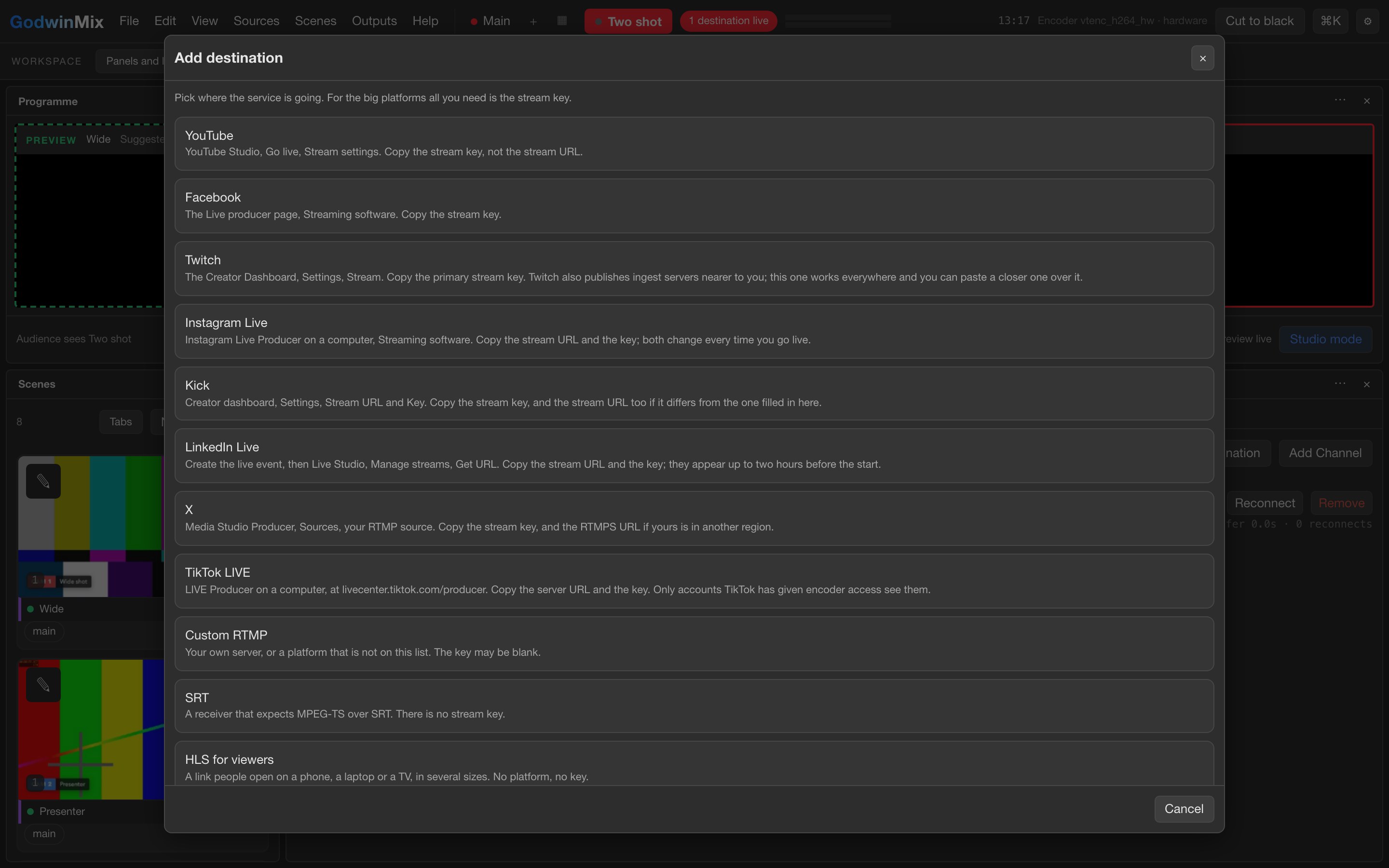1389x868 pixels.
Task: Select the Presenter scene thumbnail
Action: [91, 729]
